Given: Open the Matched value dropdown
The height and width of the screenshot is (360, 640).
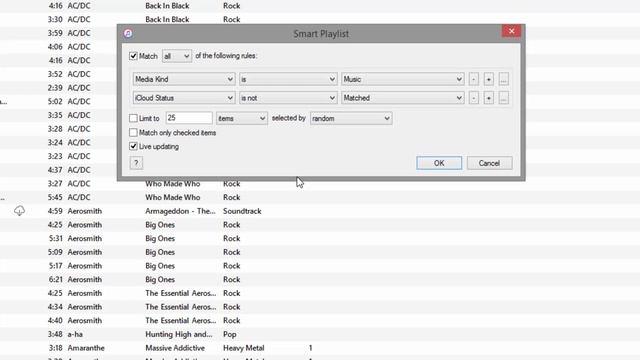Looking at the screenshot, I should 403,98.
